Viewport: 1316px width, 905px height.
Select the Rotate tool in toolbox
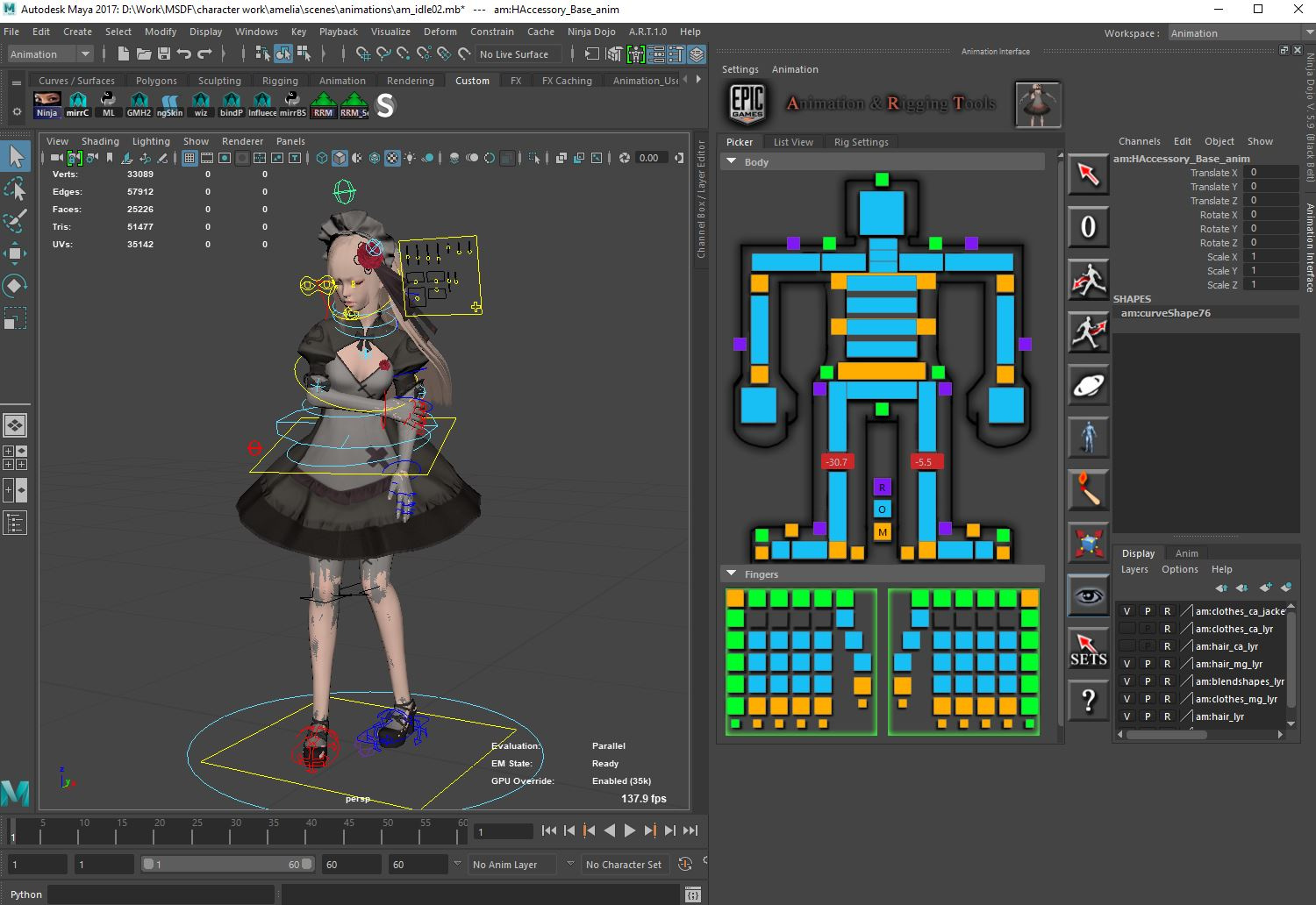click(16, 286)
